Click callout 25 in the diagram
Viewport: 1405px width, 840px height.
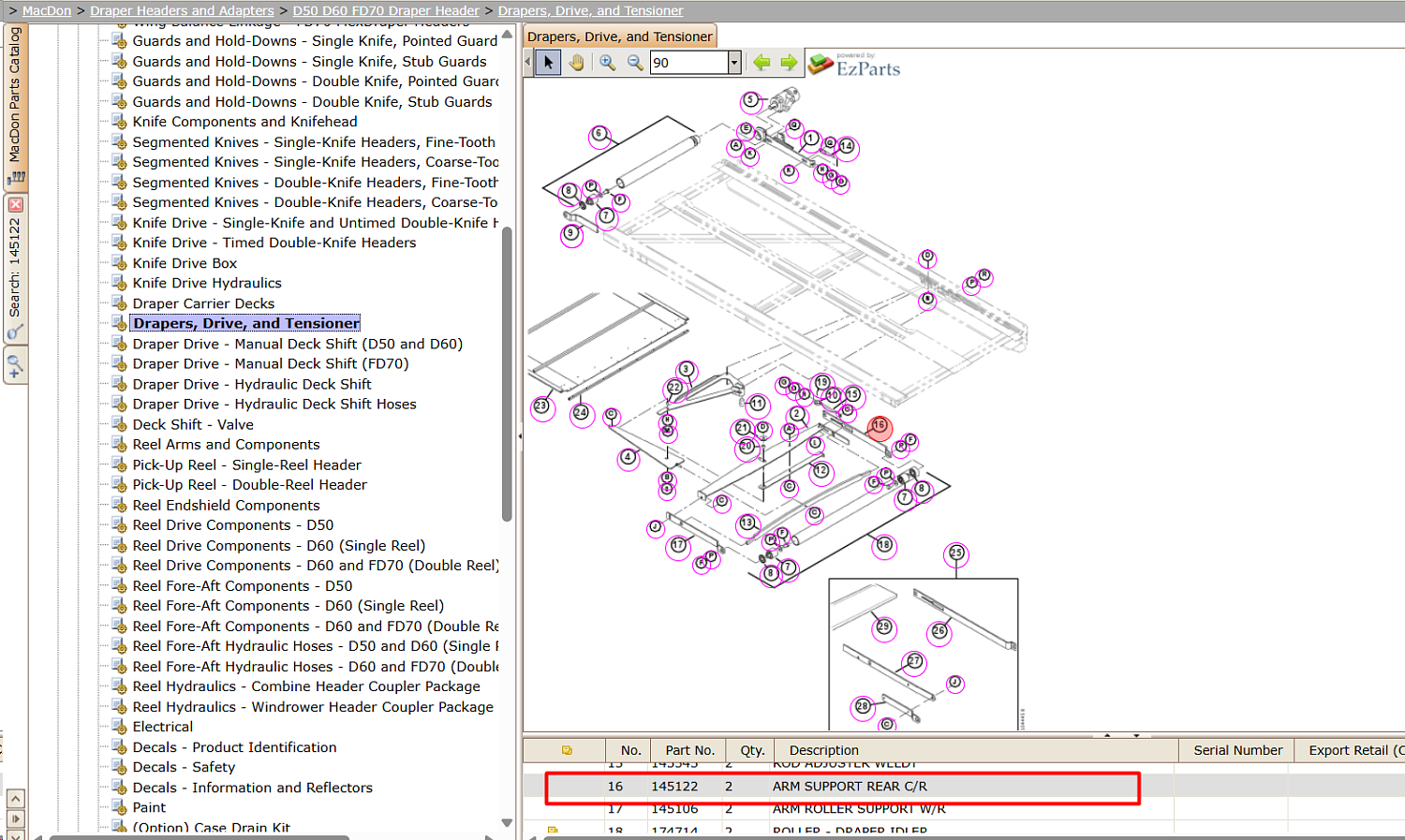pyautogui.click(x=956, y=553)
